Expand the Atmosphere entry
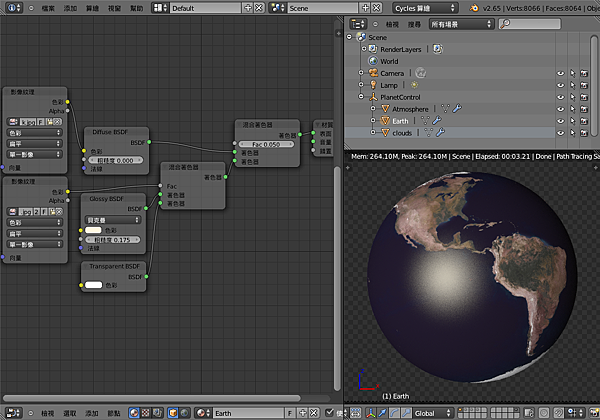 pyautogui.click(x=373, y=109)
